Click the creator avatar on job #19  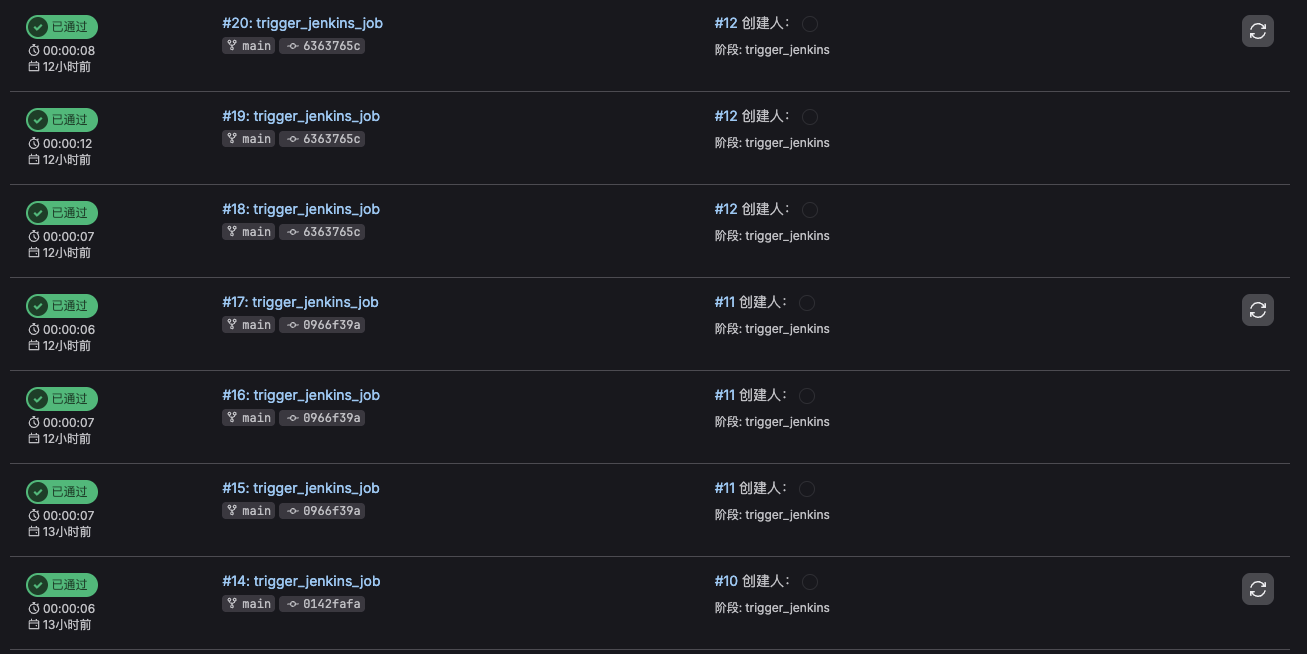810,117
